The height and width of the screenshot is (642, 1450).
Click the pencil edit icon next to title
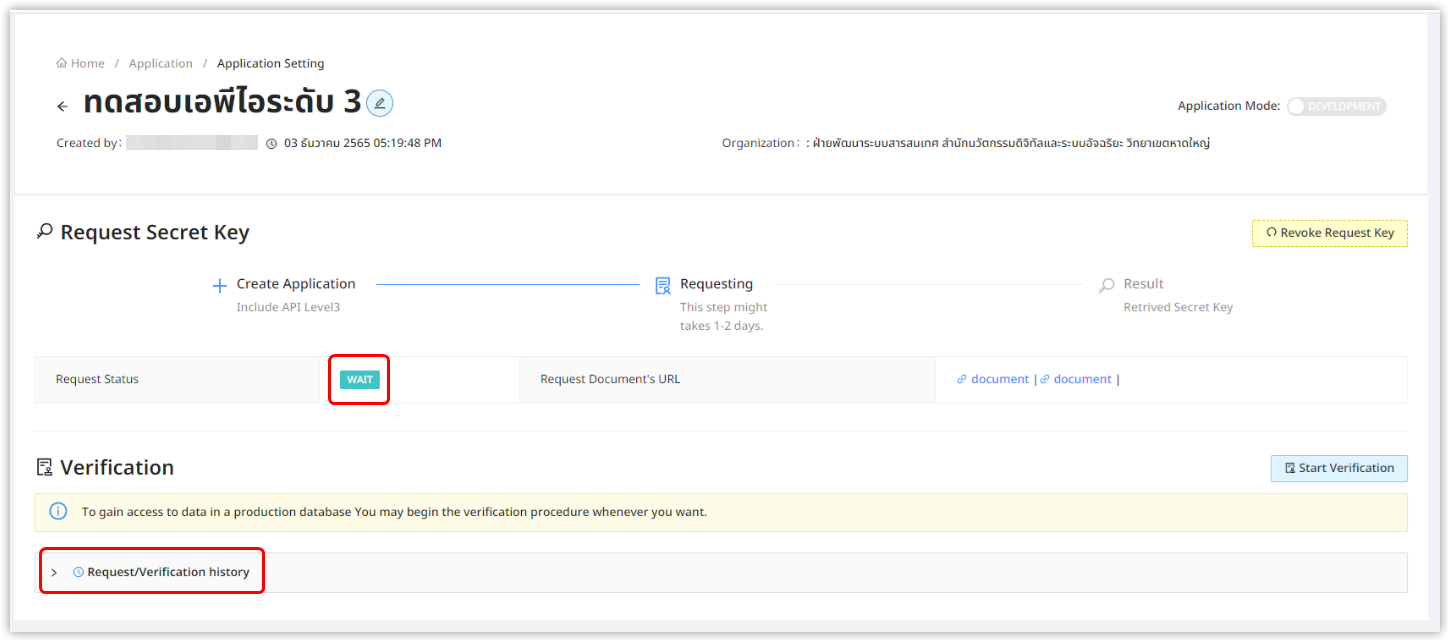click(380, 103)
